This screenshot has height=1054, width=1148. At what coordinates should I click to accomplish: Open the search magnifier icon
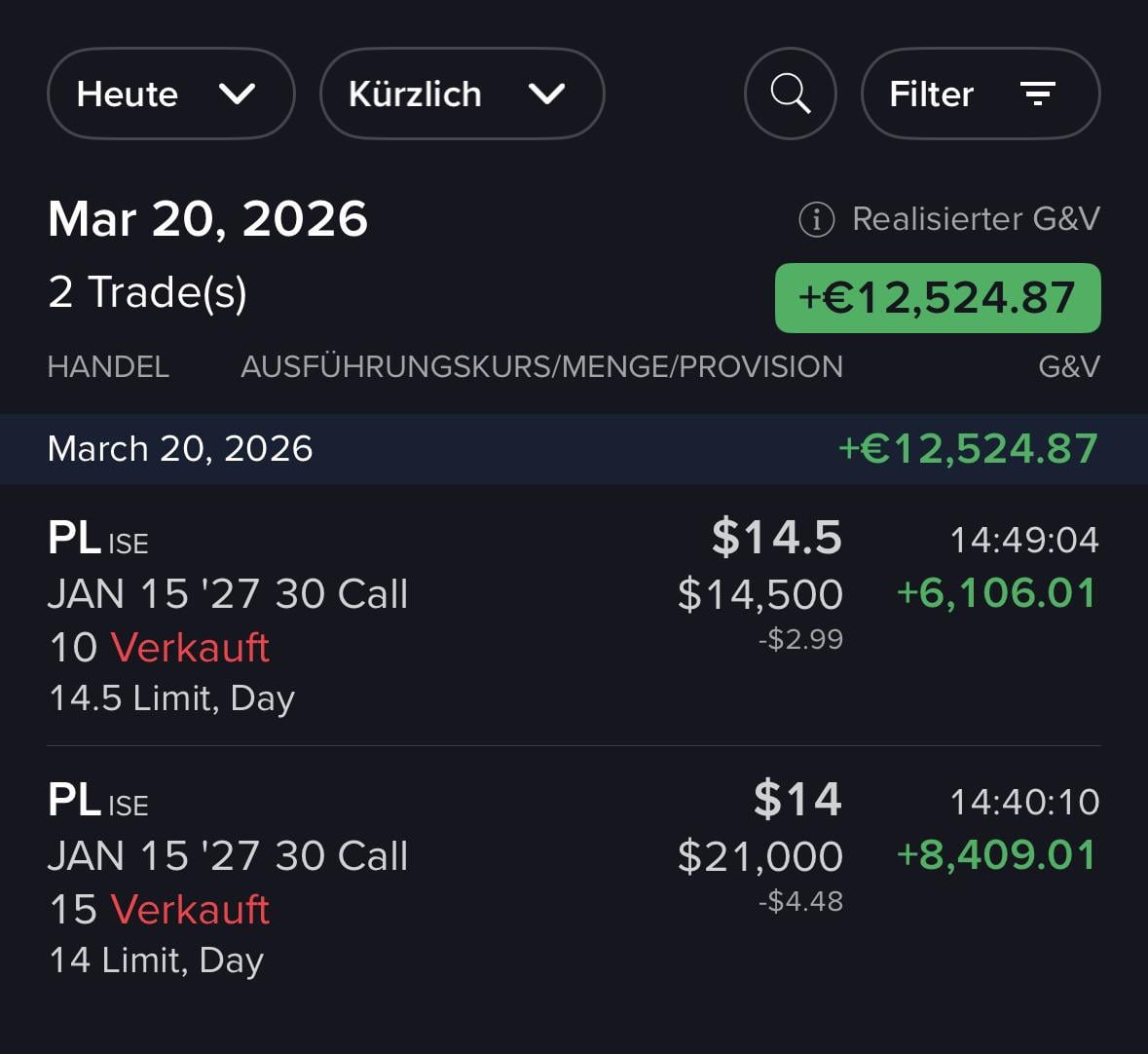[790, 94]
